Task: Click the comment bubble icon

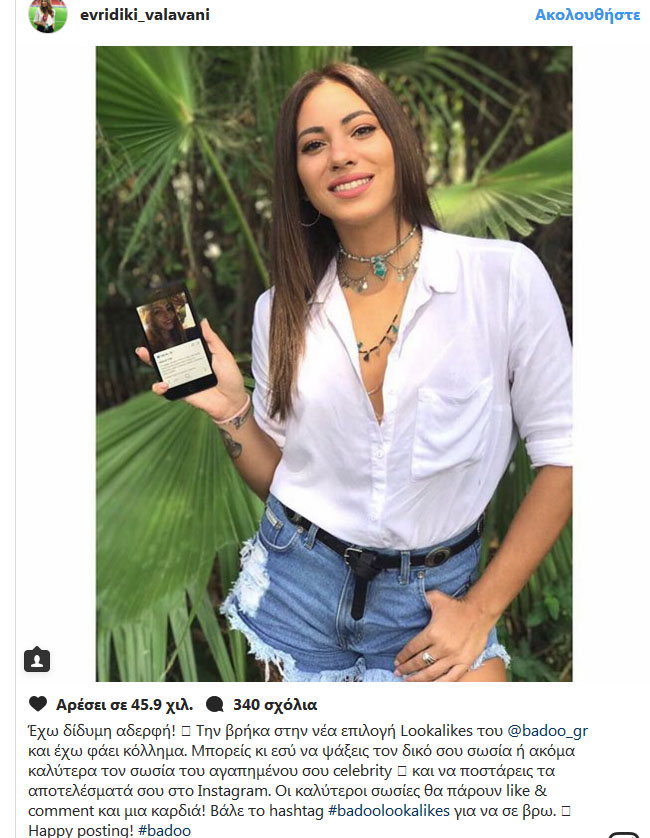Action: click(x=214, y=704)
